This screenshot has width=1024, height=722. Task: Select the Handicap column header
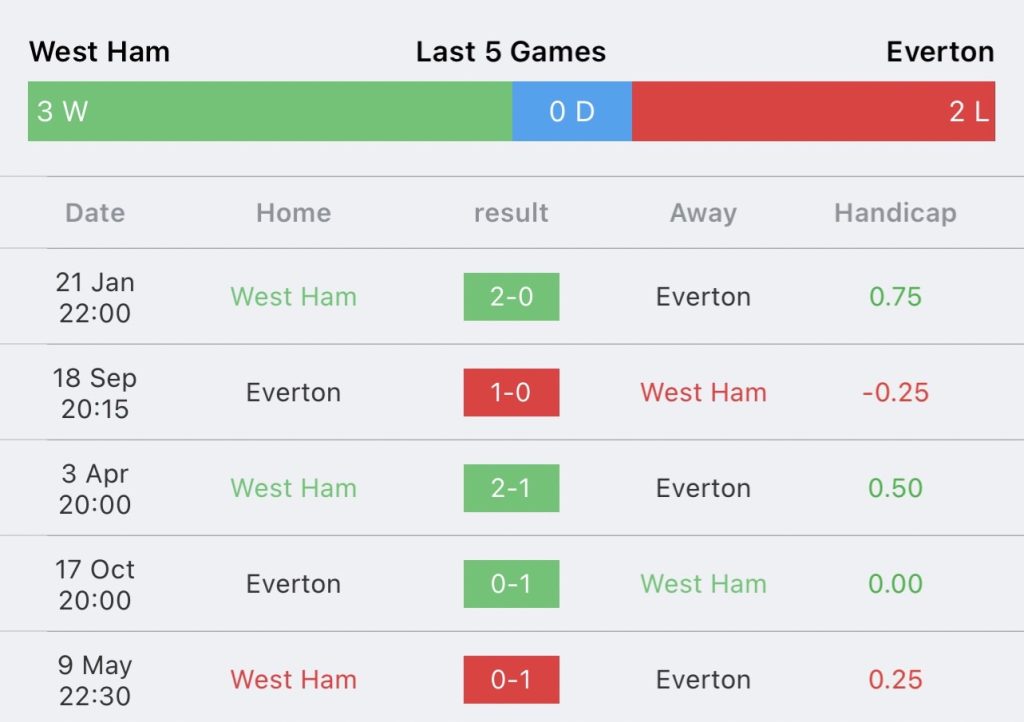pyautogui.click(x=895, y=213)
